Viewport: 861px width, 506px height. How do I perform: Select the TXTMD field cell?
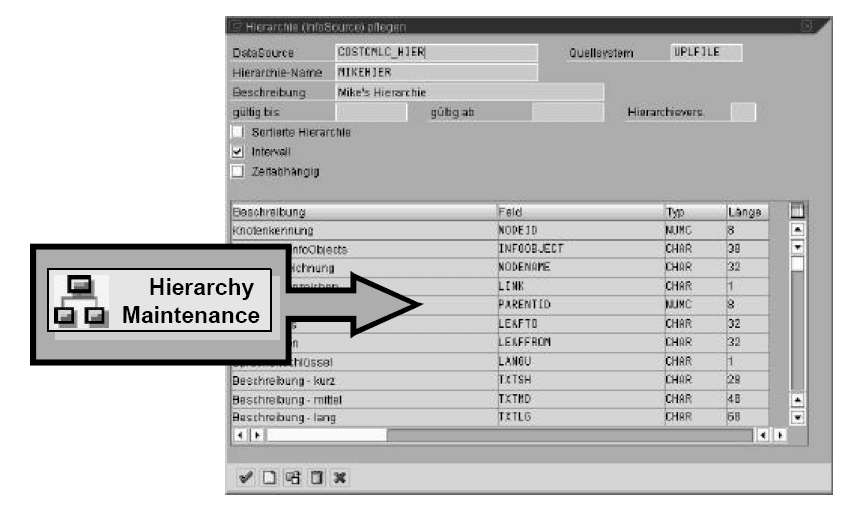point(580,398)
